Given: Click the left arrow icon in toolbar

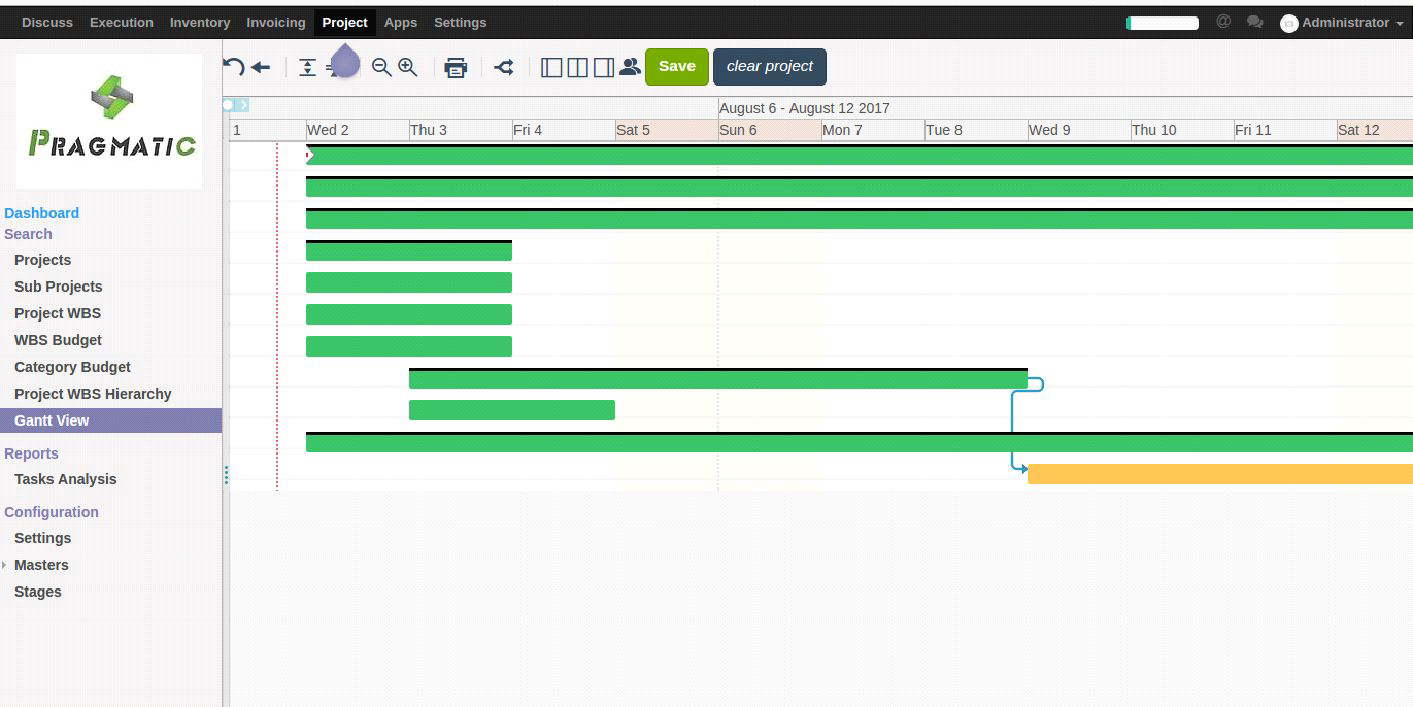Looking at the screenshot, I should pyautogui.click(x=261, y=67).
